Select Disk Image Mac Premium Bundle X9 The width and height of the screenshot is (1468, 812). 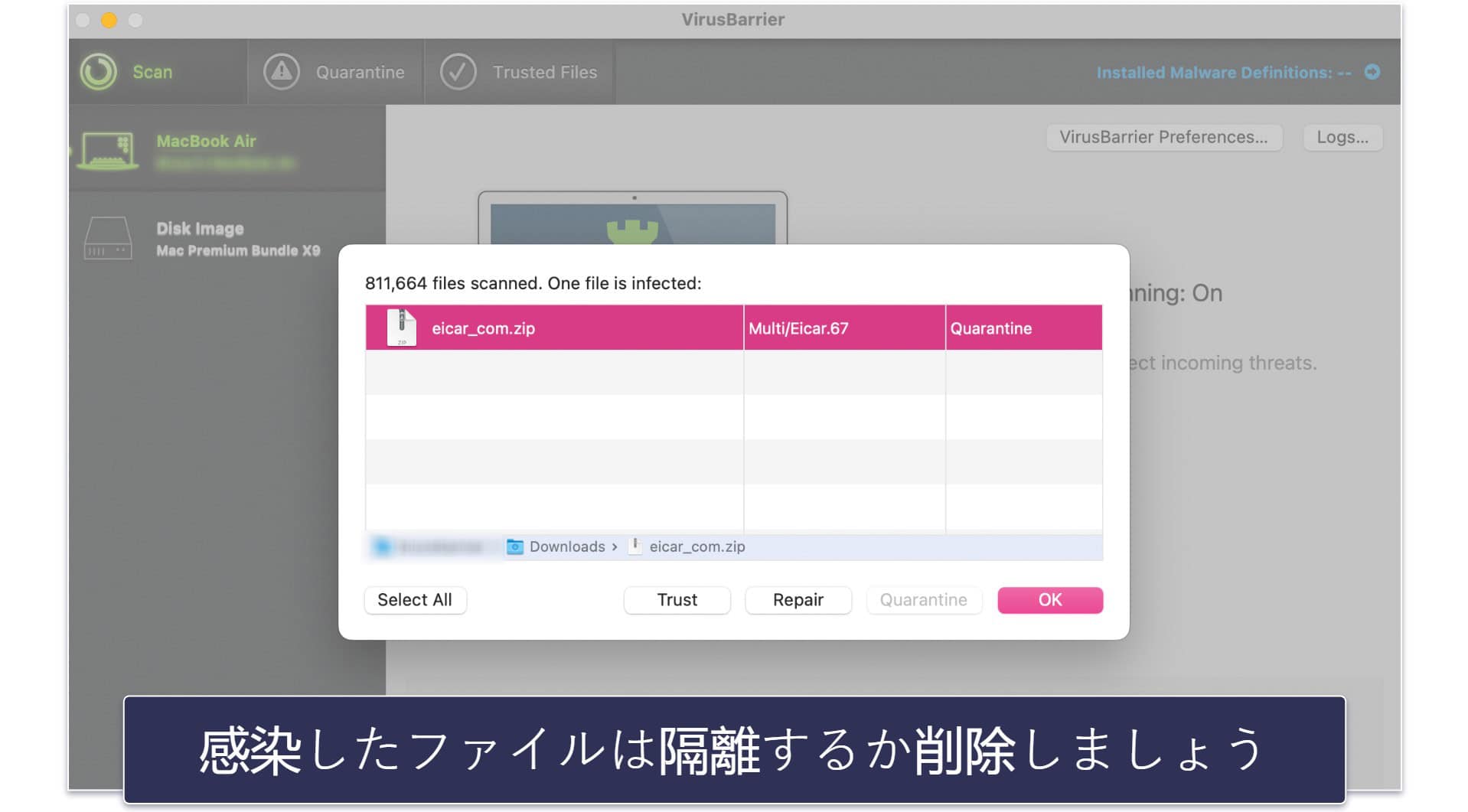(x=227, y=238)
